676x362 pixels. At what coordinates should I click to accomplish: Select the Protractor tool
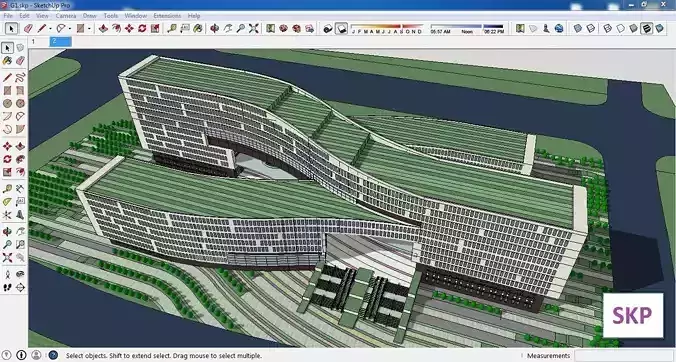(x=7, y=202)
